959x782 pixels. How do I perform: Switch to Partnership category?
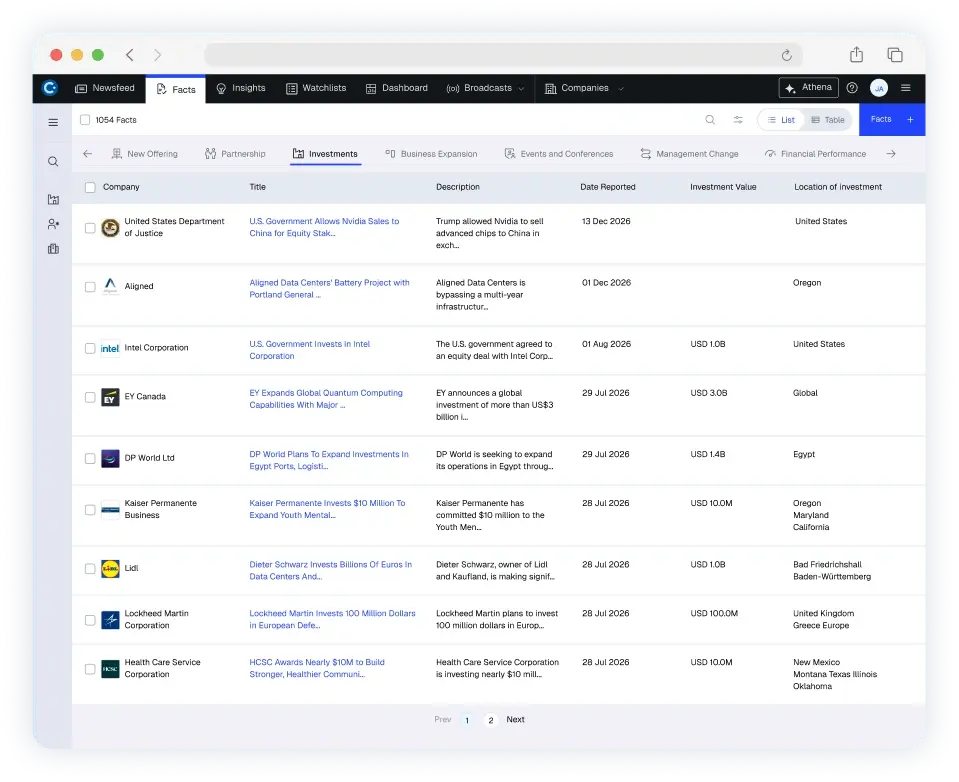pos(235,154)
